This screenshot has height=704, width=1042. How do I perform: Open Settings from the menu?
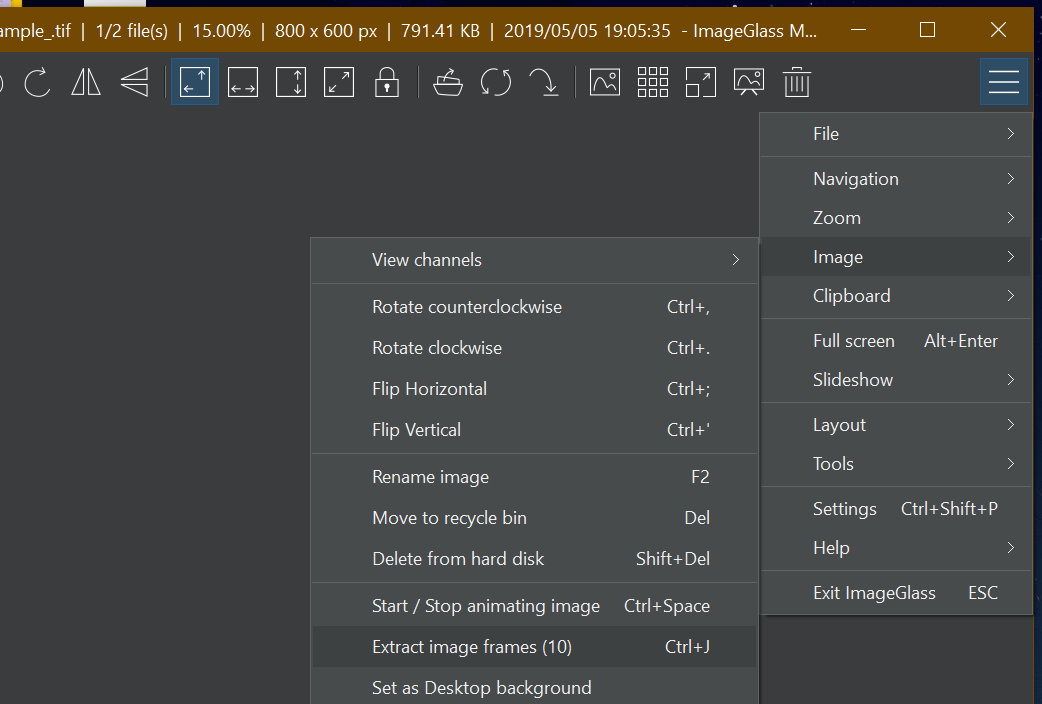point(844,509)
